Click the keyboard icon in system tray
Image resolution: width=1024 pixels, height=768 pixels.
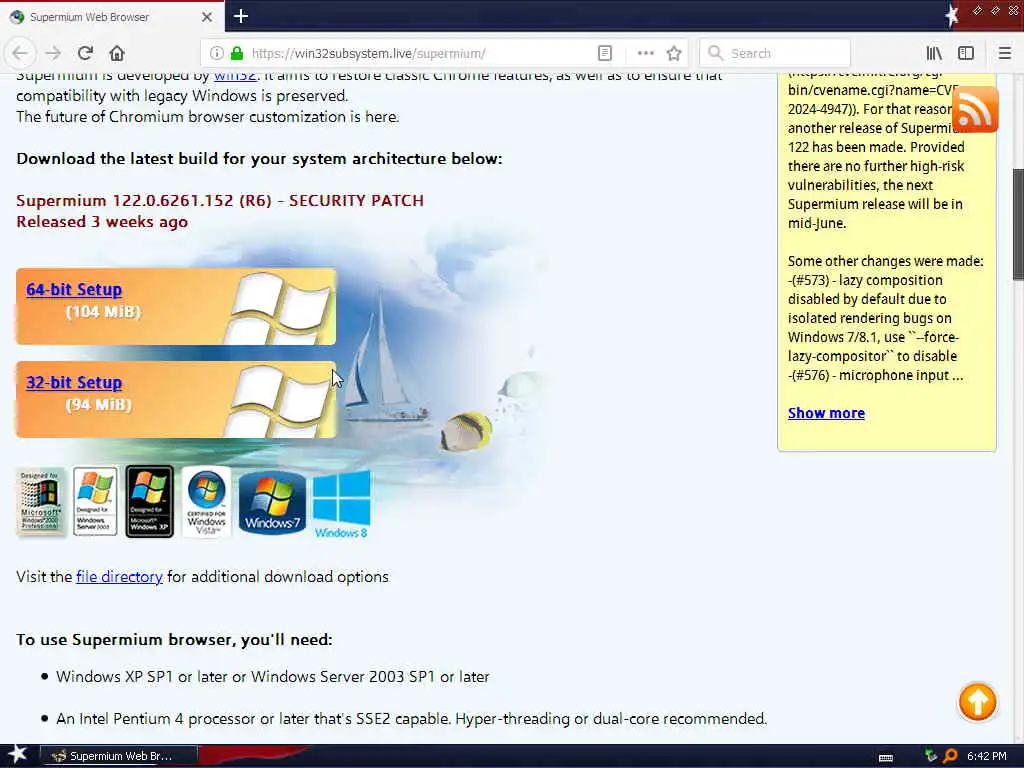pyautogui.click(x=886, y=757)
